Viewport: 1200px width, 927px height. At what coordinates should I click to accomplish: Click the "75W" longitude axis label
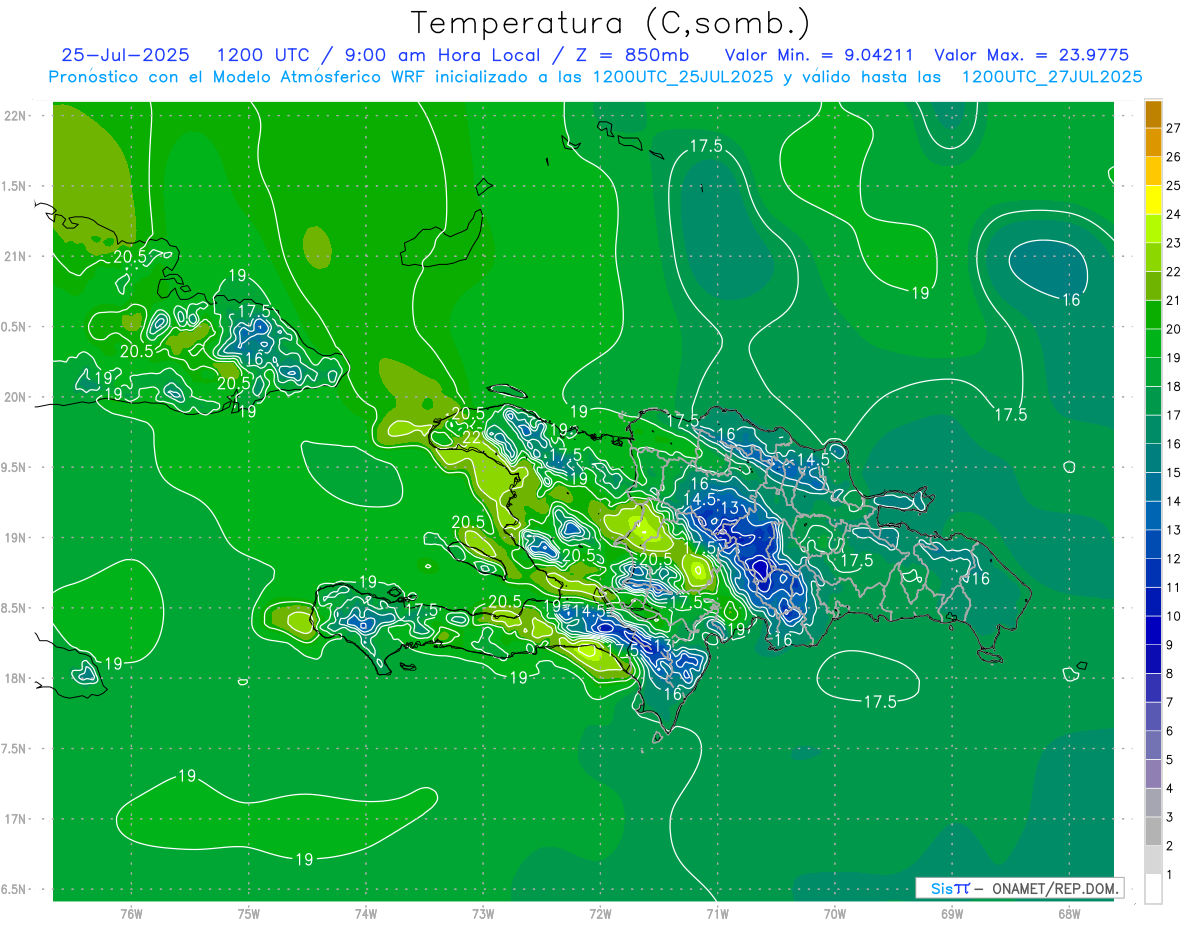(249, 913)
